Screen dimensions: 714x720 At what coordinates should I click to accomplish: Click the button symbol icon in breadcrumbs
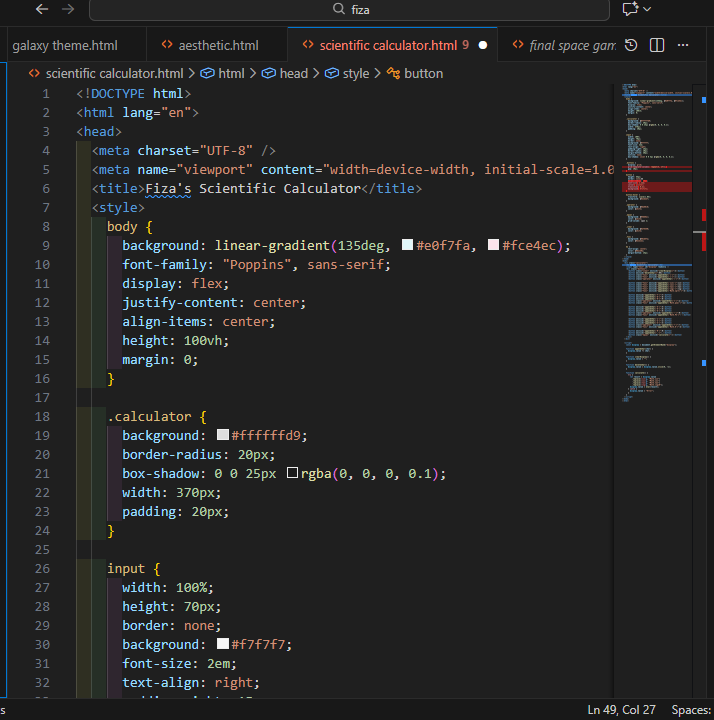pyautogui.click(x=394, y=73)
